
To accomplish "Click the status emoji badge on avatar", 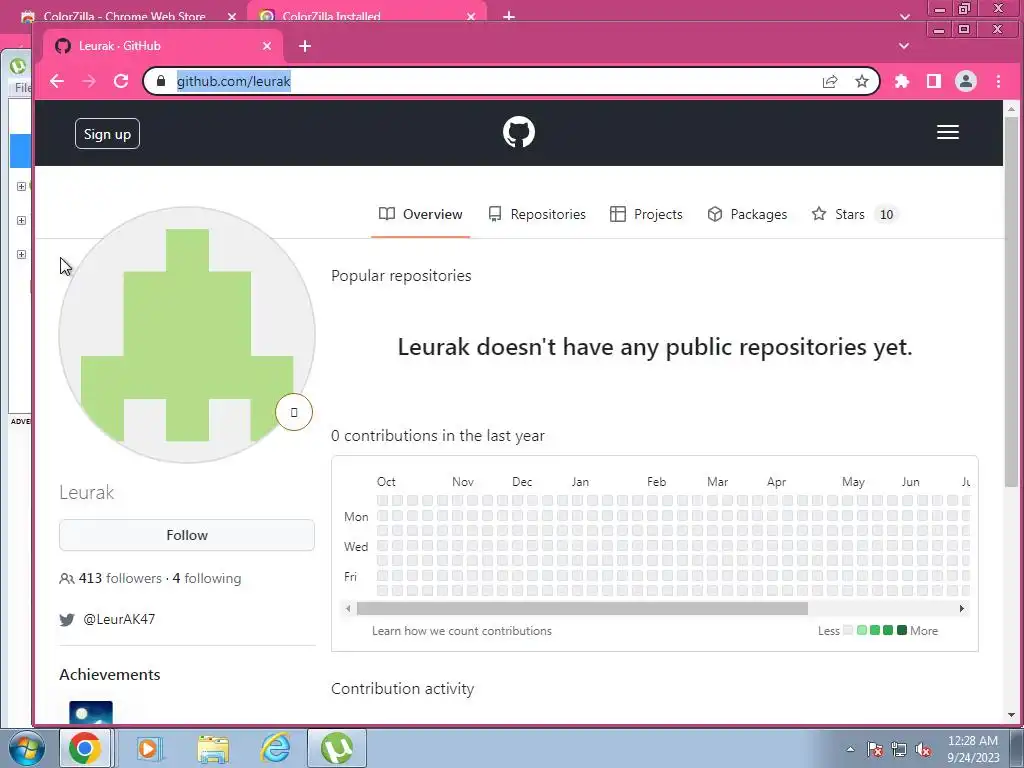I will tap(294, 412).
